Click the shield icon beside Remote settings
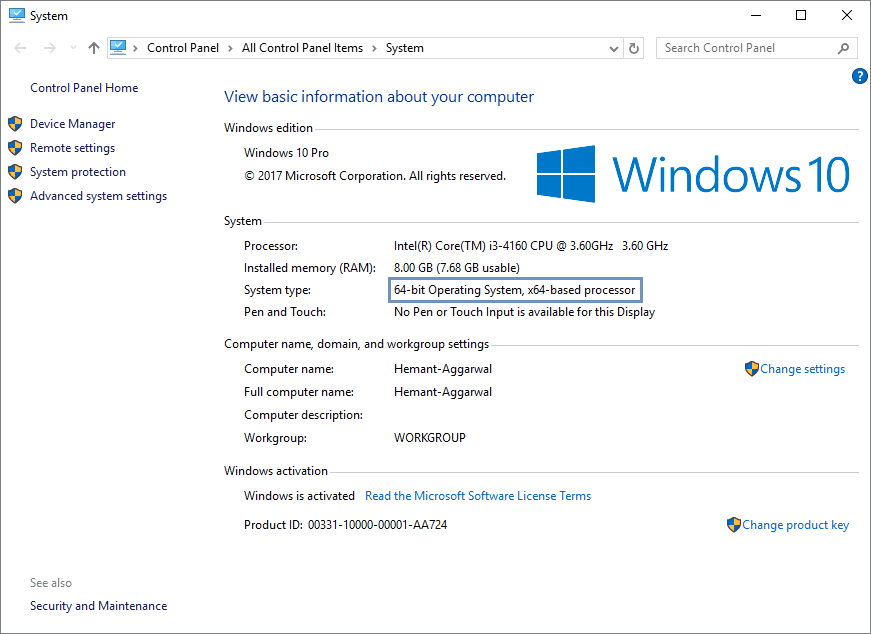The width and height of the screenshot is (871, 634). [15, 148]
